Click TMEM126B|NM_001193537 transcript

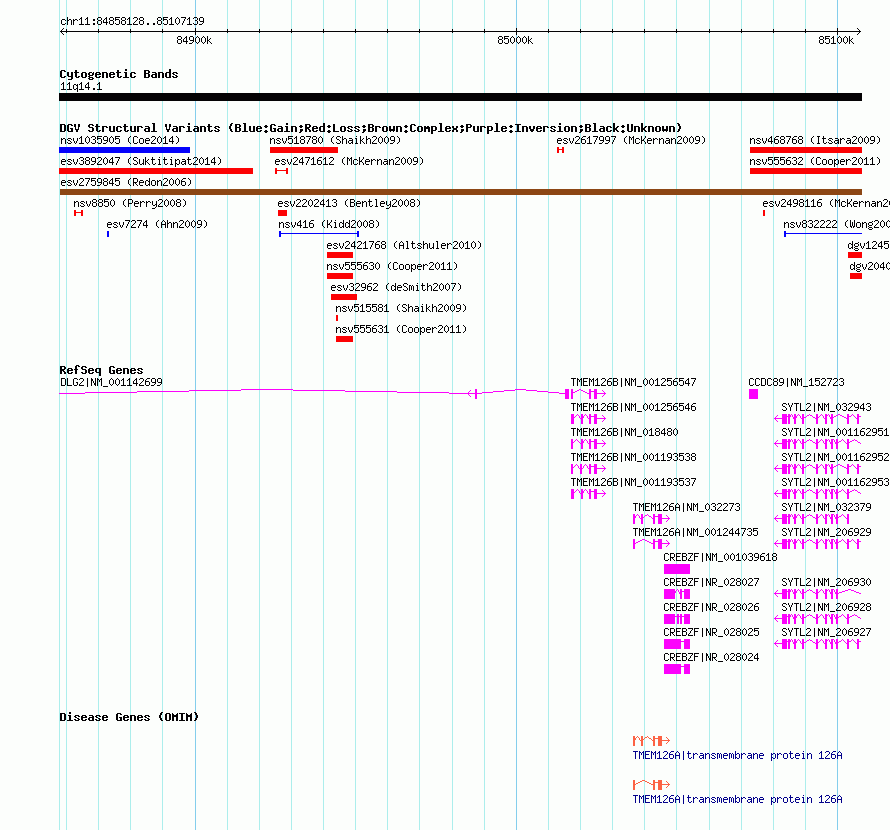click(588, 494)
